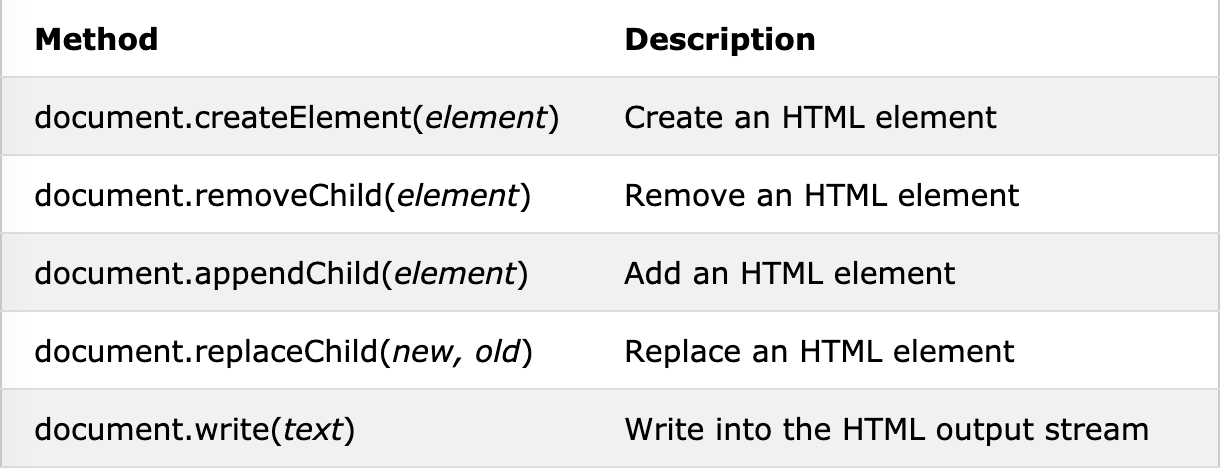Select document.write(text) method cell
The height and width of the screenshot is (470, 1222).
point(195,430)
